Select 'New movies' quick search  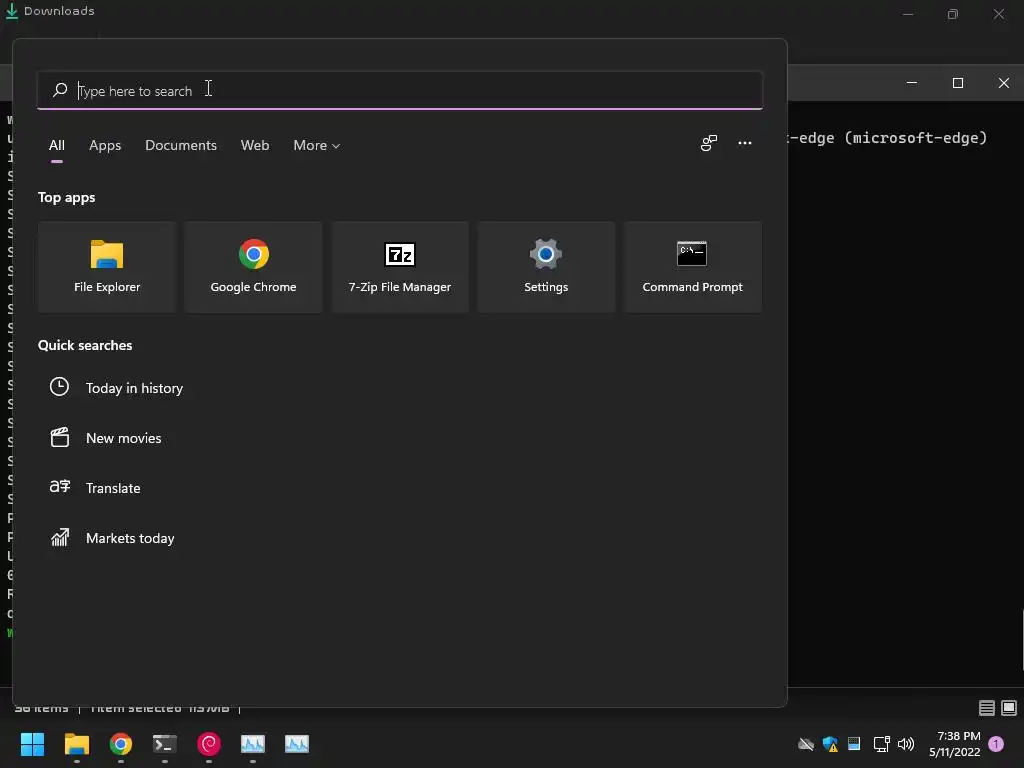(123, 438)
